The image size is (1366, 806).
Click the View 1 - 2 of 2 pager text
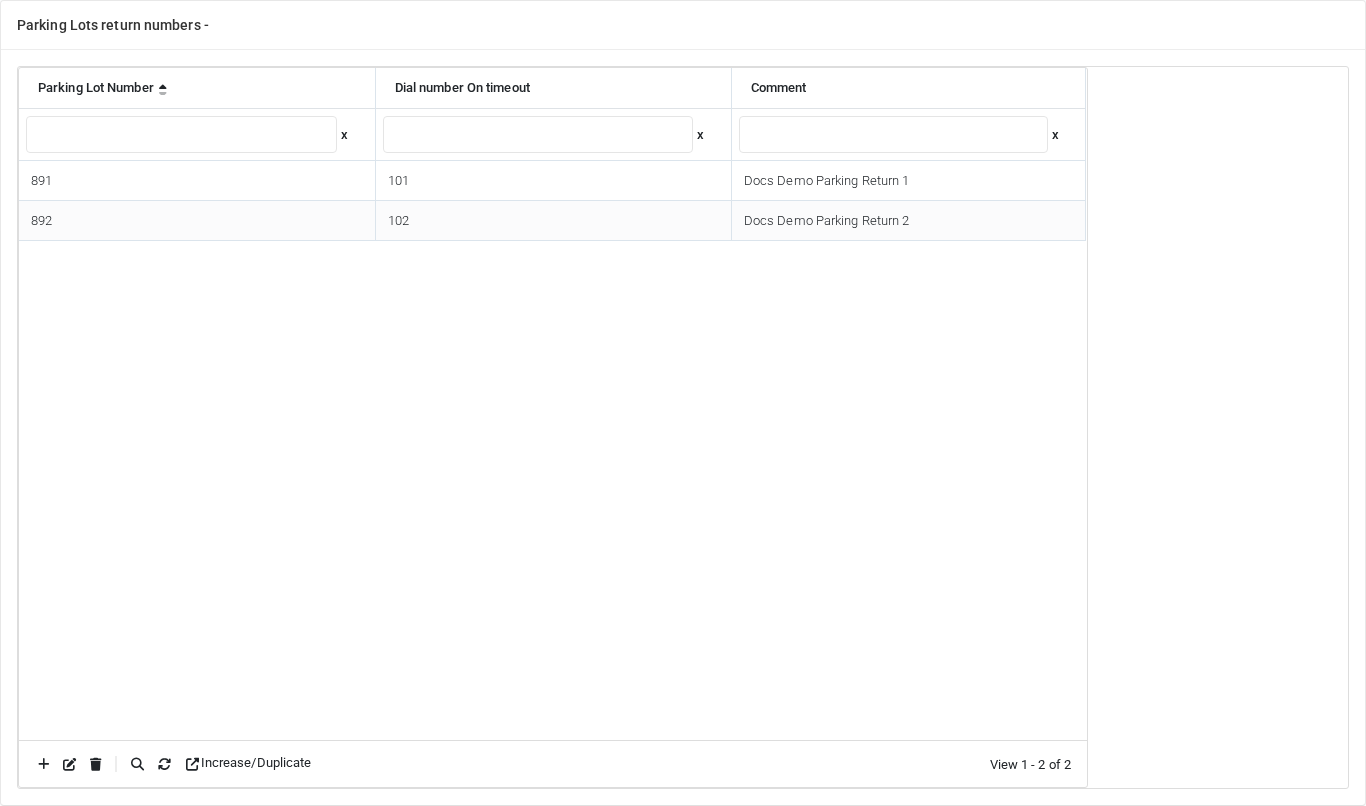point(1030,765)
